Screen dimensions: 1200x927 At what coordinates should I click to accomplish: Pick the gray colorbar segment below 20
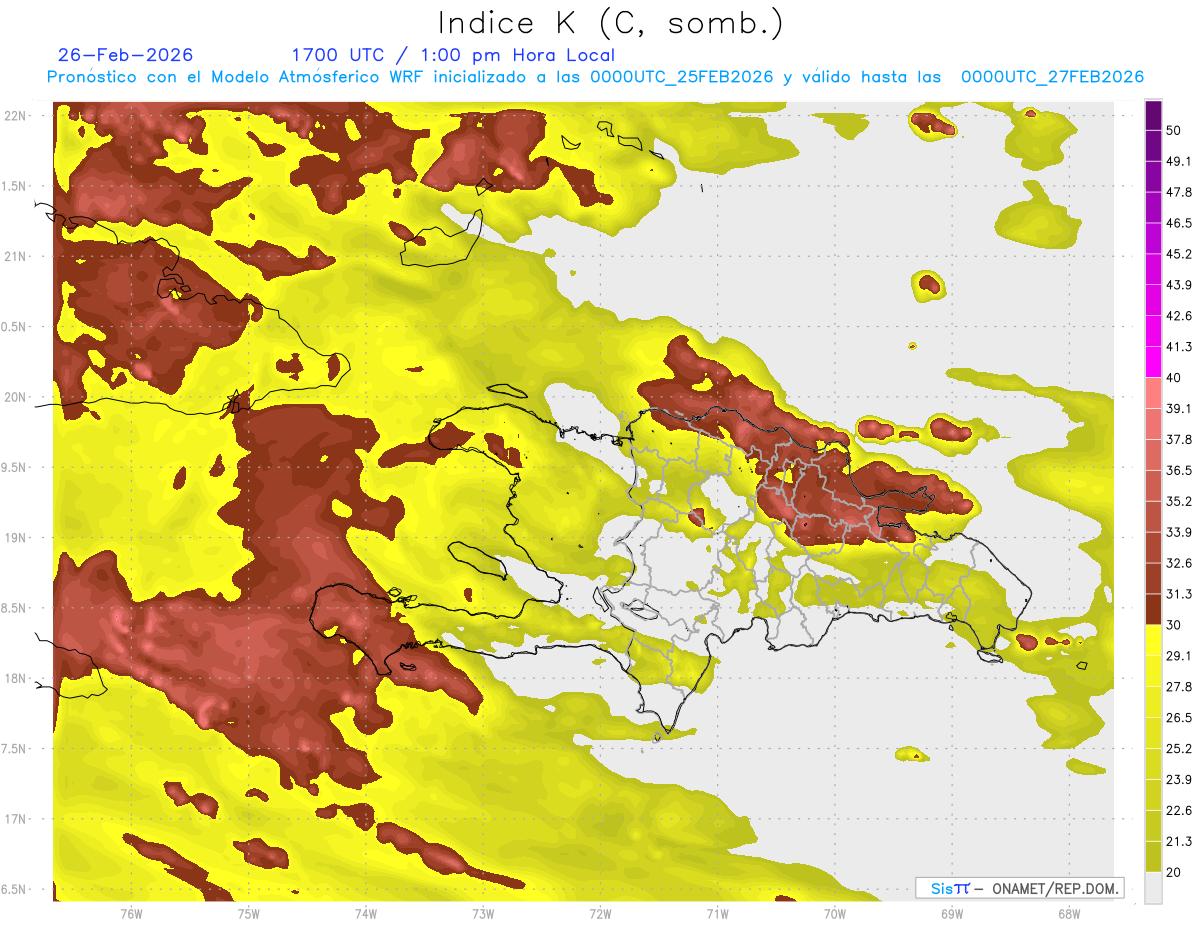(1154, 887)
